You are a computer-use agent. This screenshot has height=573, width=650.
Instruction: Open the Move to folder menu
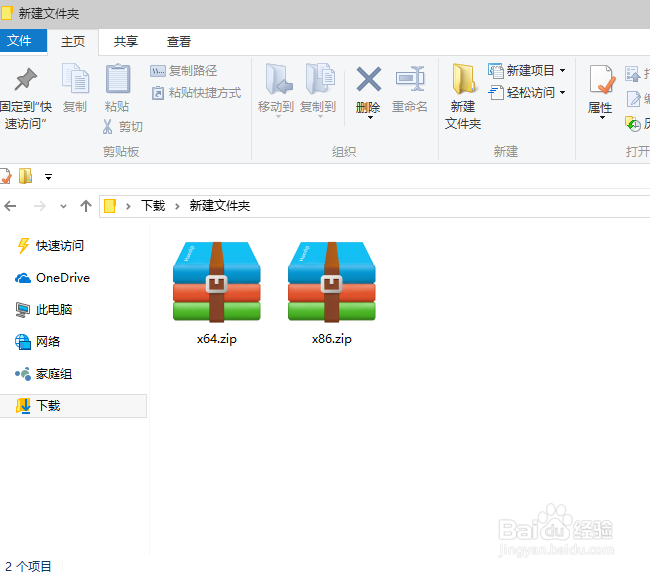(x=276, y=90)
